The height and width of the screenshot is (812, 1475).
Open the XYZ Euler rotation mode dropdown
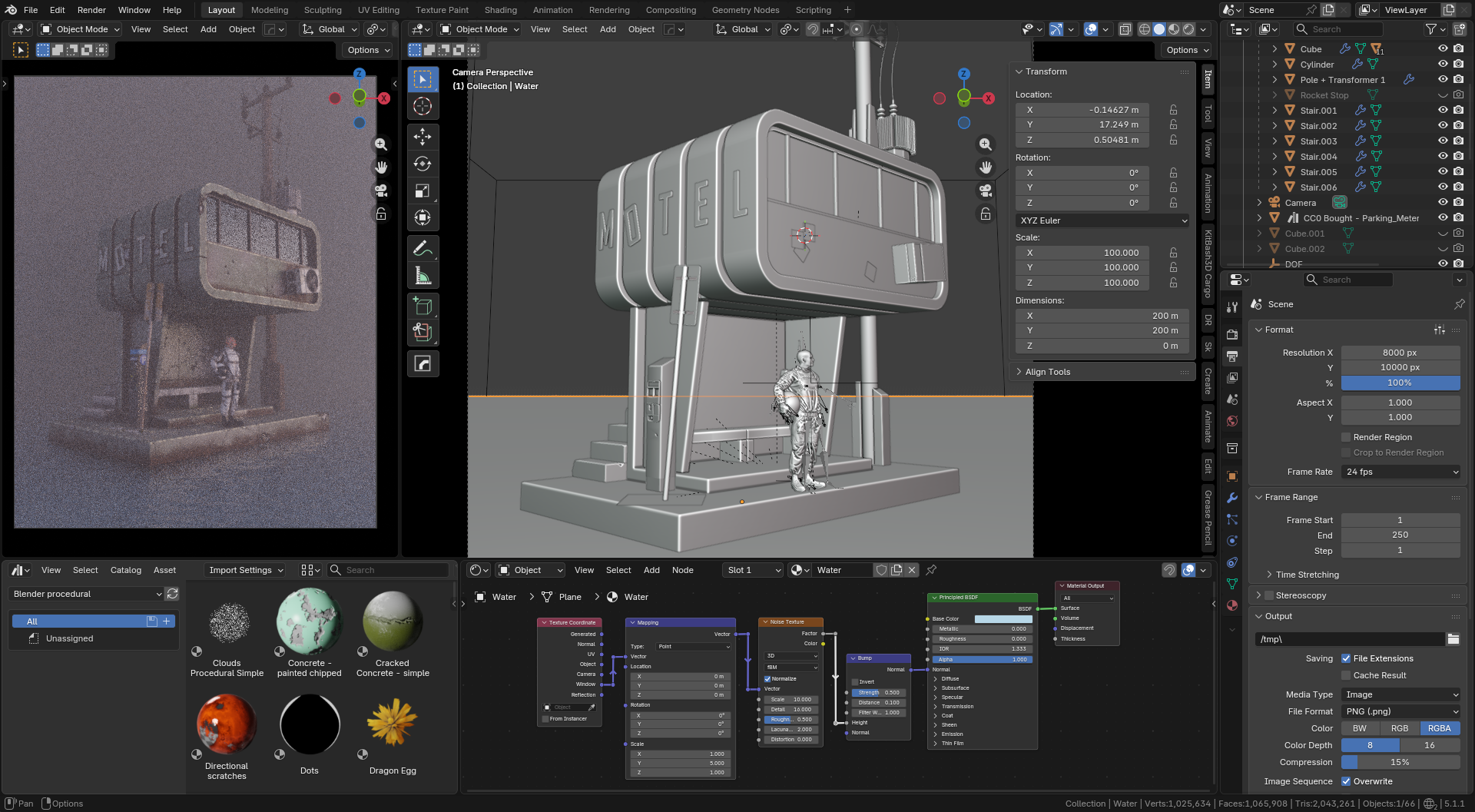pos(1102,220)
